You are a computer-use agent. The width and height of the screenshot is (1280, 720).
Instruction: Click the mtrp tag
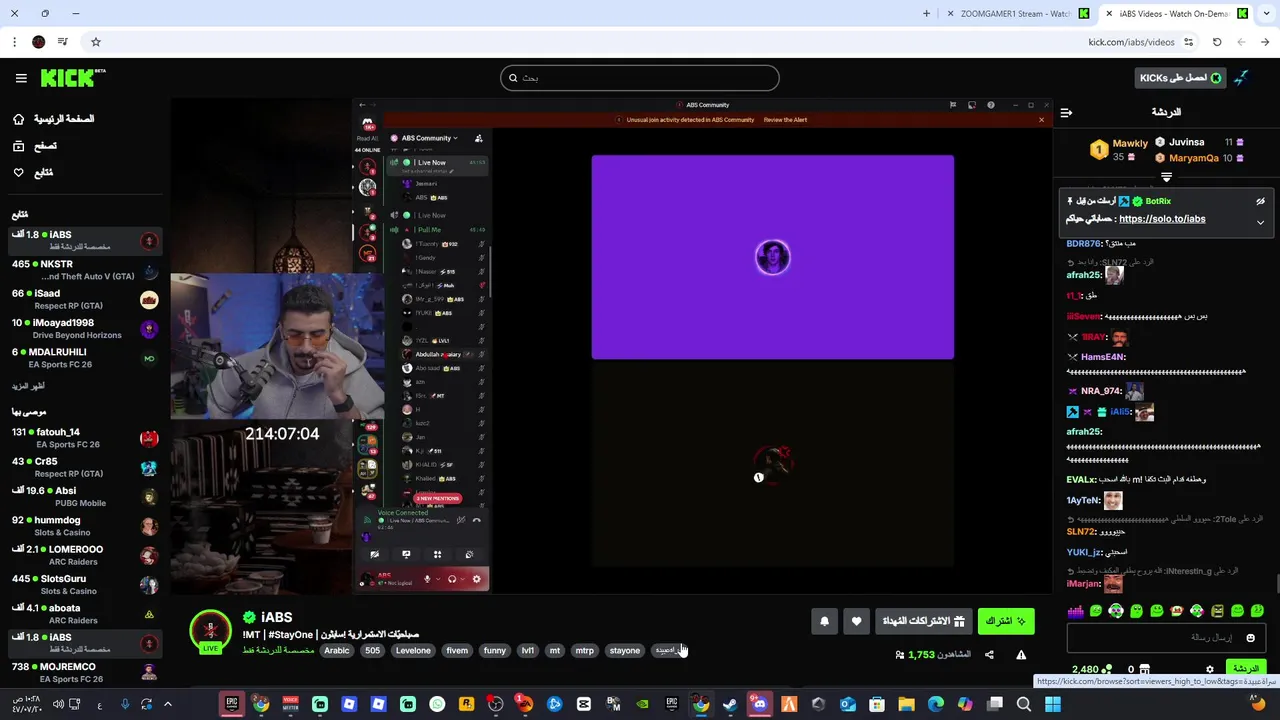(585, 651)
